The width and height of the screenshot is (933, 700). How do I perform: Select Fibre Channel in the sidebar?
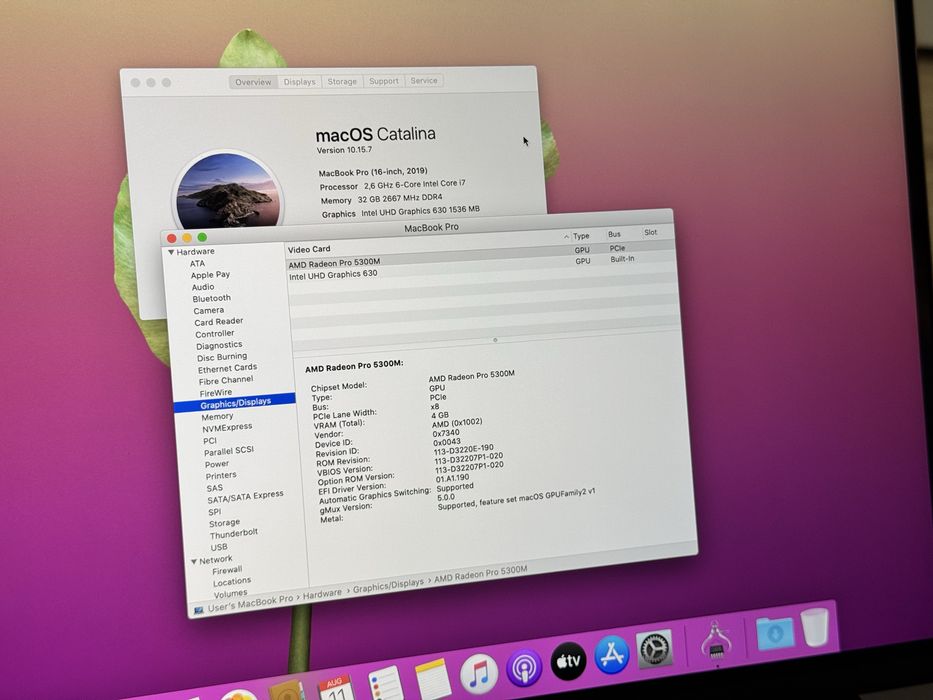coord(226,380)
